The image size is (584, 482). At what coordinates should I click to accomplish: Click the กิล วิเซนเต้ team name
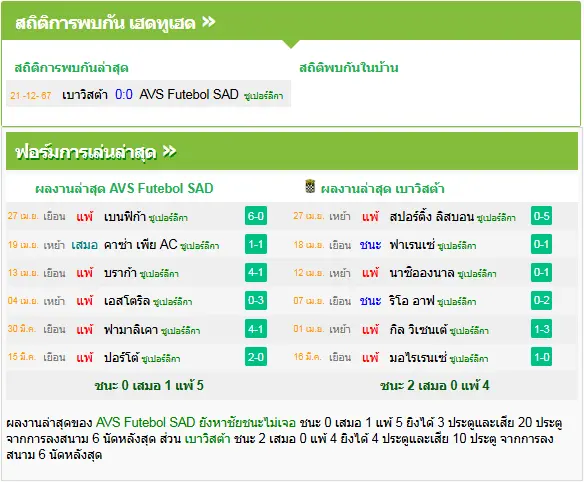click(x=418, y=329)
